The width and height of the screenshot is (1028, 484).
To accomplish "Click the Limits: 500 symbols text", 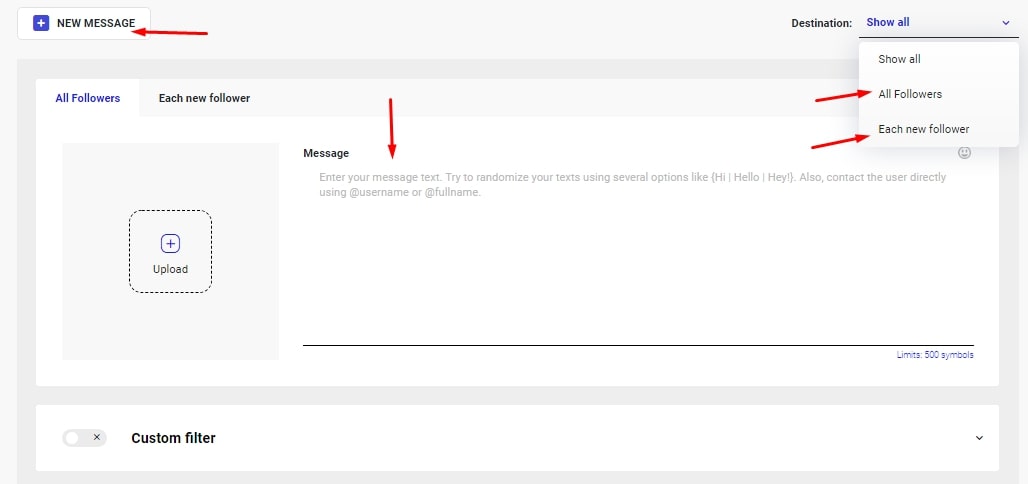I will [x=935, y=355].
